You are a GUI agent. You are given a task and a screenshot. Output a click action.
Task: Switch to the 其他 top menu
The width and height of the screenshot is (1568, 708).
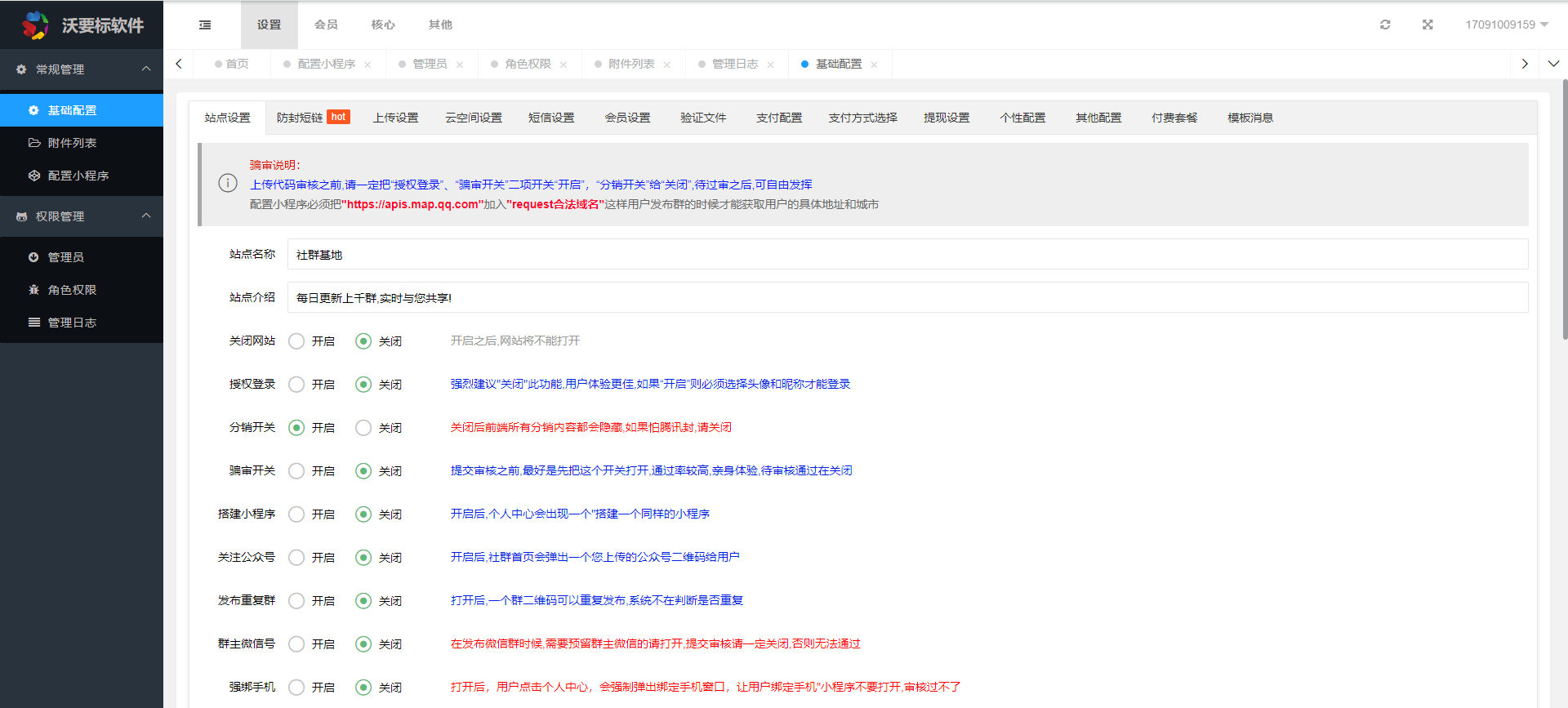[440, 25]
